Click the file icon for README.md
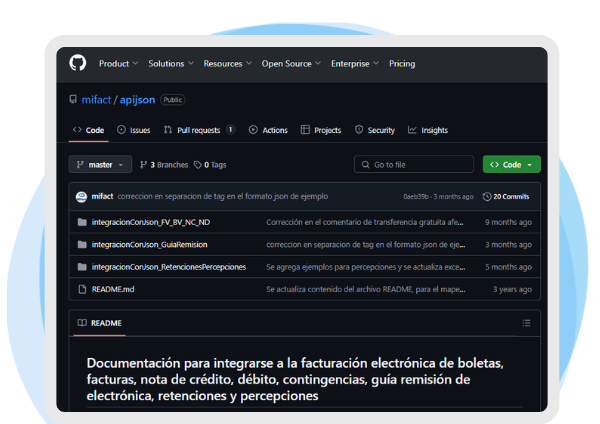This screenshot has width=600, height=424. [82, 289]
